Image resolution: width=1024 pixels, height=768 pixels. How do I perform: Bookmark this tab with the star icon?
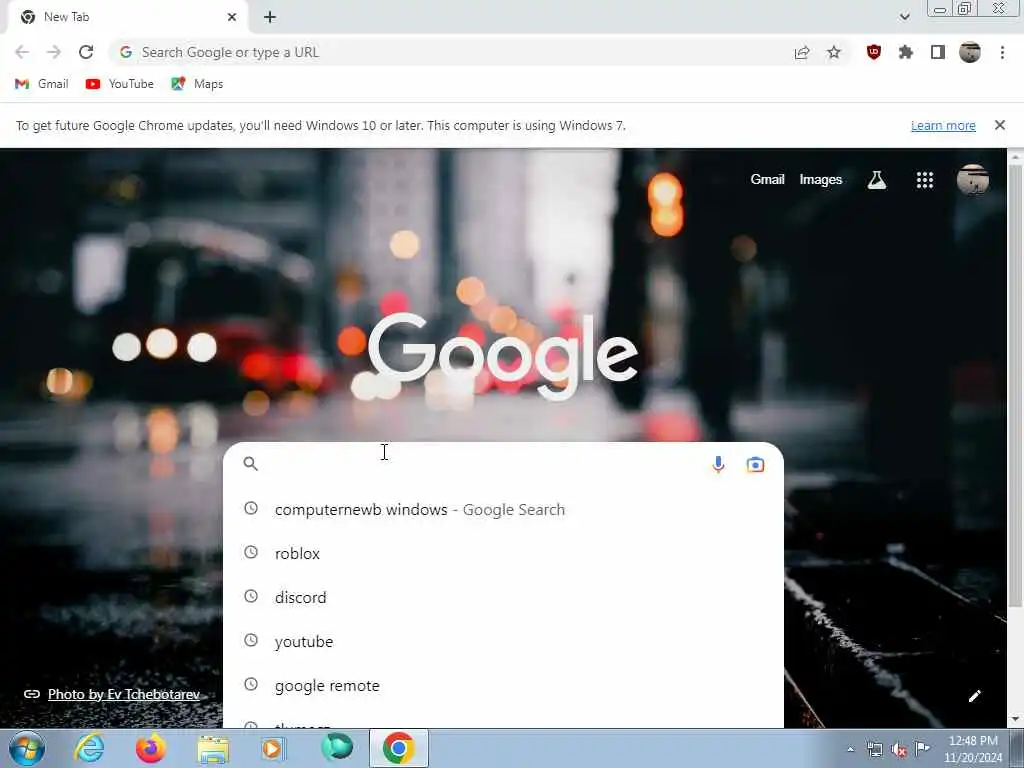(x=834, y=52)
